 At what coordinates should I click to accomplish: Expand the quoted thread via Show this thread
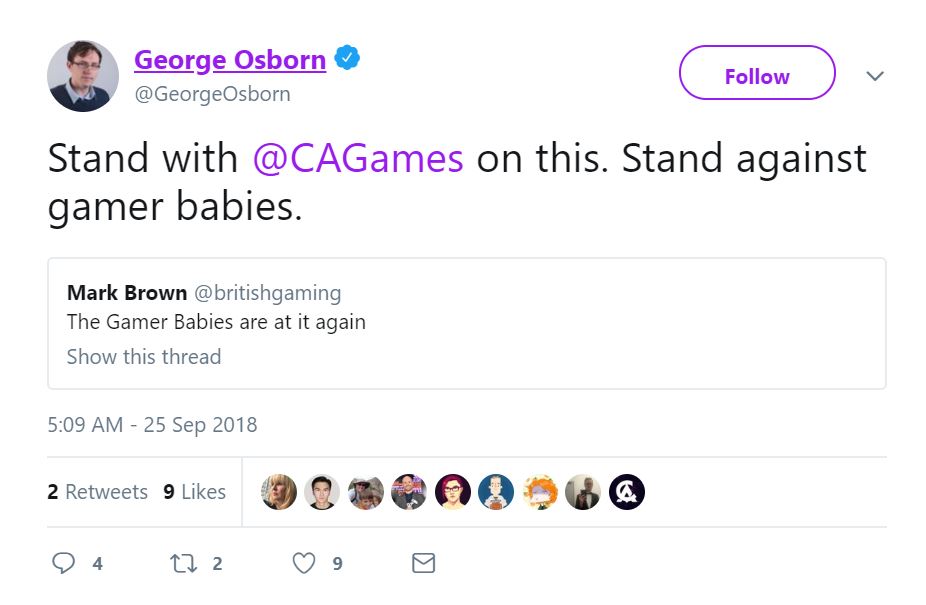pos(144,357)
